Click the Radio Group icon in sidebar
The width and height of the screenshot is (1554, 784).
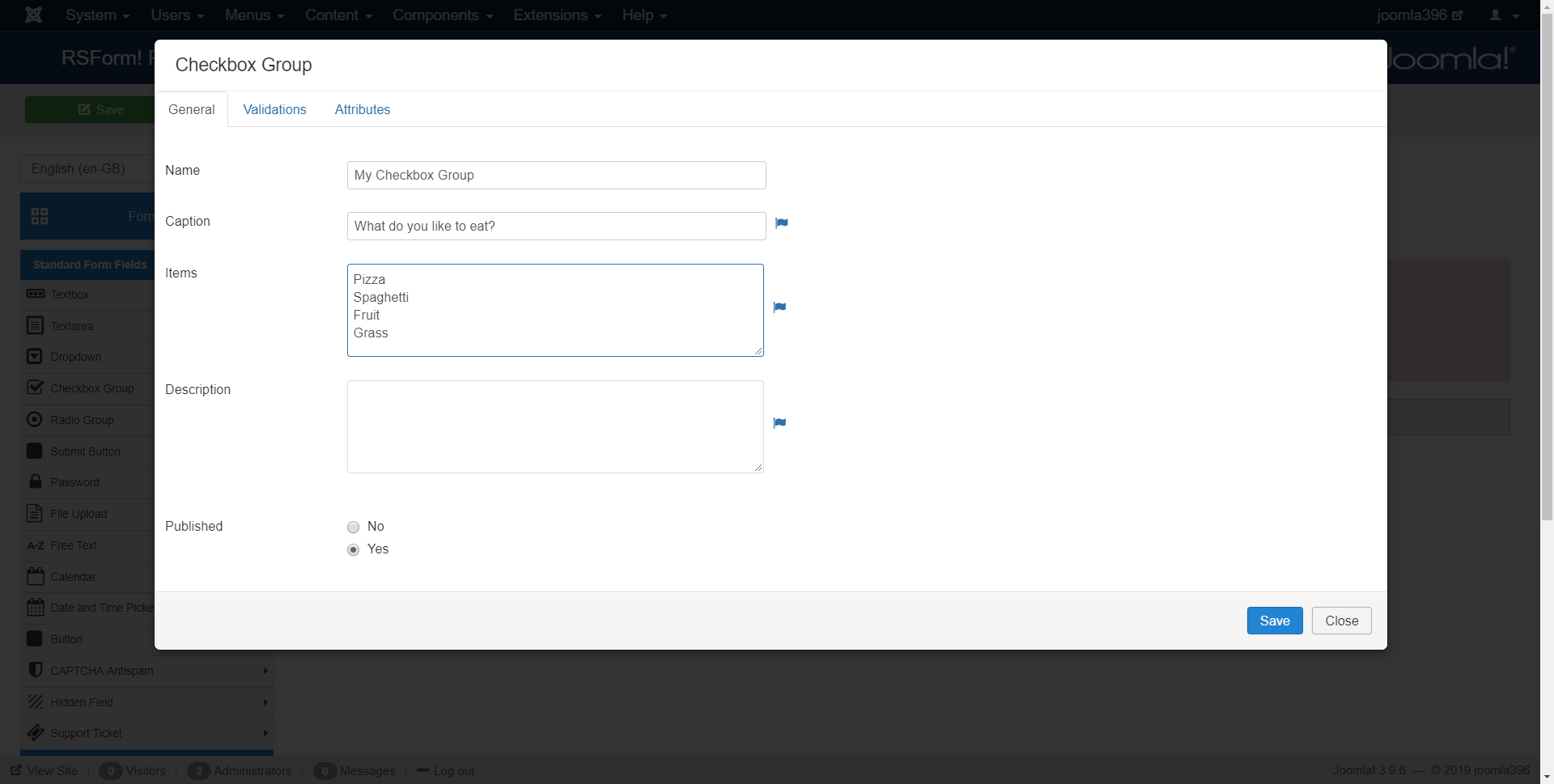pyautogui.click(x=35, y=420)
